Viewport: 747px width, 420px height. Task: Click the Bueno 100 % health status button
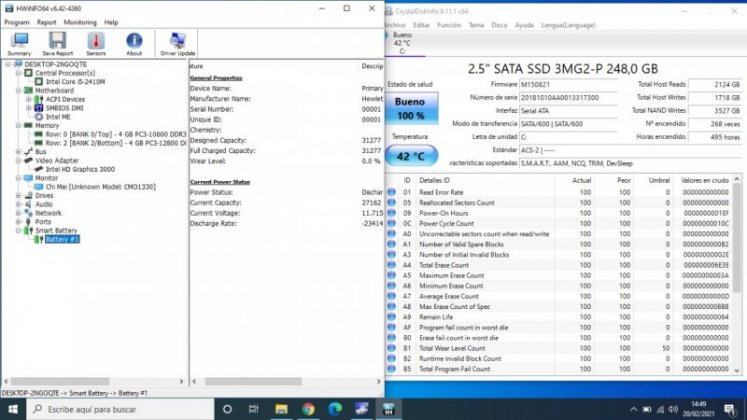[410, 108]
